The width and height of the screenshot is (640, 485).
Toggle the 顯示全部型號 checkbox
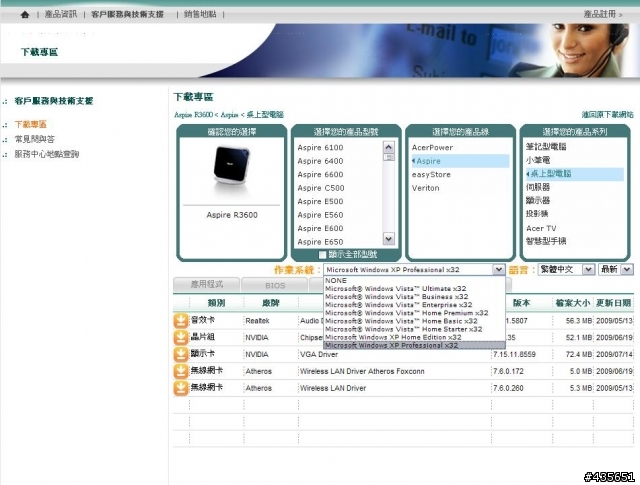point(322,255)
